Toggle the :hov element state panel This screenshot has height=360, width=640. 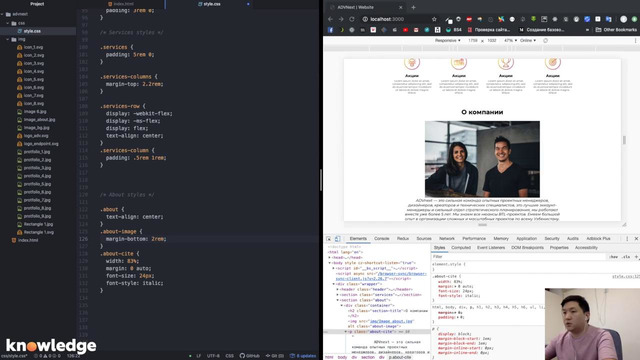click(x=613, y=257)
